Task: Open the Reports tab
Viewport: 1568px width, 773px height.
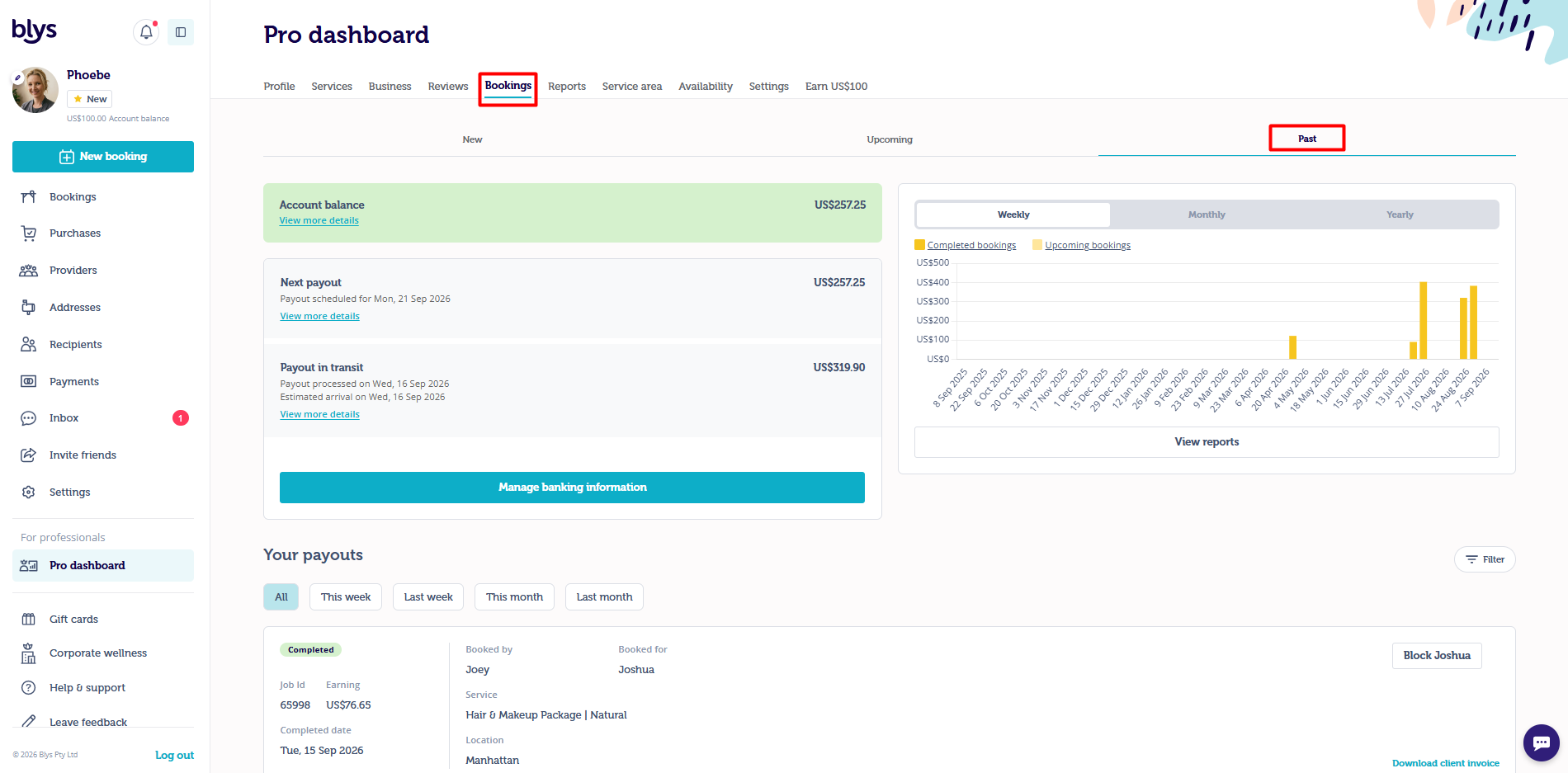Action: pyautogui.click(x=567, y=87)
